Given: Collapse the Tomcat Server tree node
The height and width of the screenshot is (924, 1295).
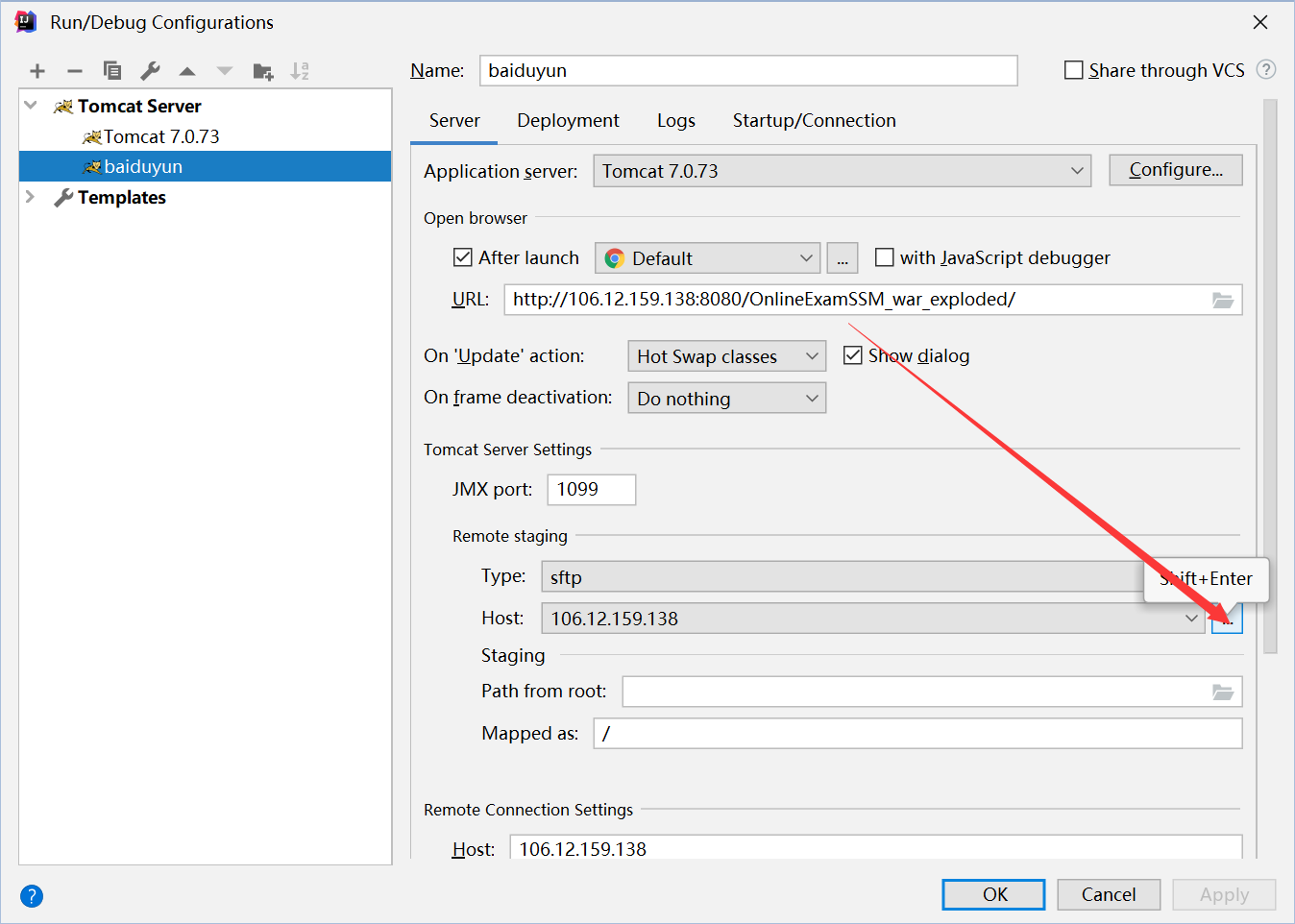Looking at the screenshot, I should tap(31, 106).
